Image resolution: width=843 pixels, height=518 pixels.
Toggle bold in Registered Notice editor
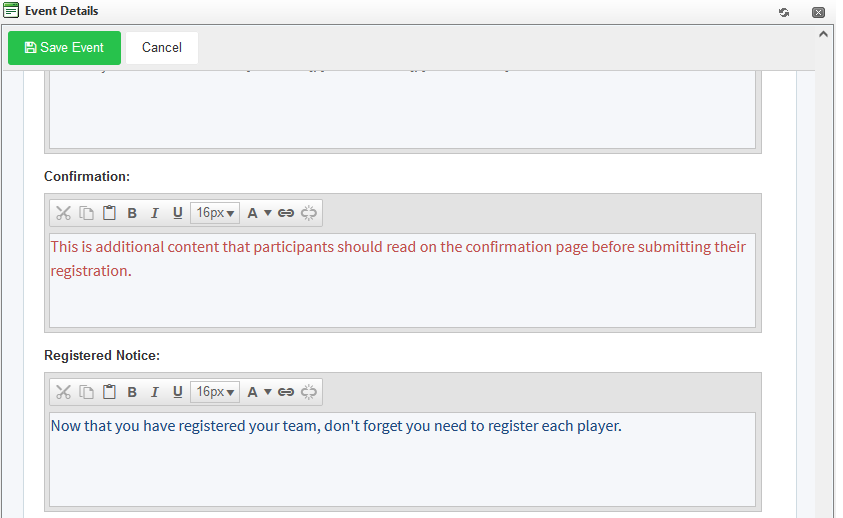(x=132, y=392)
